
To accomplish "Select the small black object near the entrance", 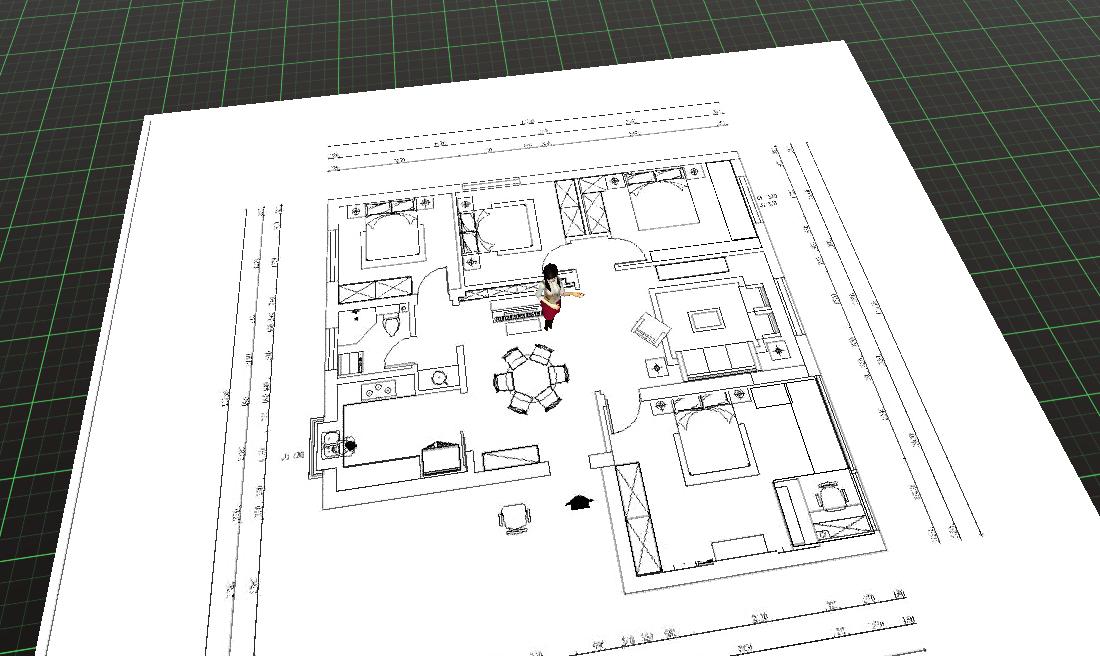I will pyautogui.click(x=577, y=502).
